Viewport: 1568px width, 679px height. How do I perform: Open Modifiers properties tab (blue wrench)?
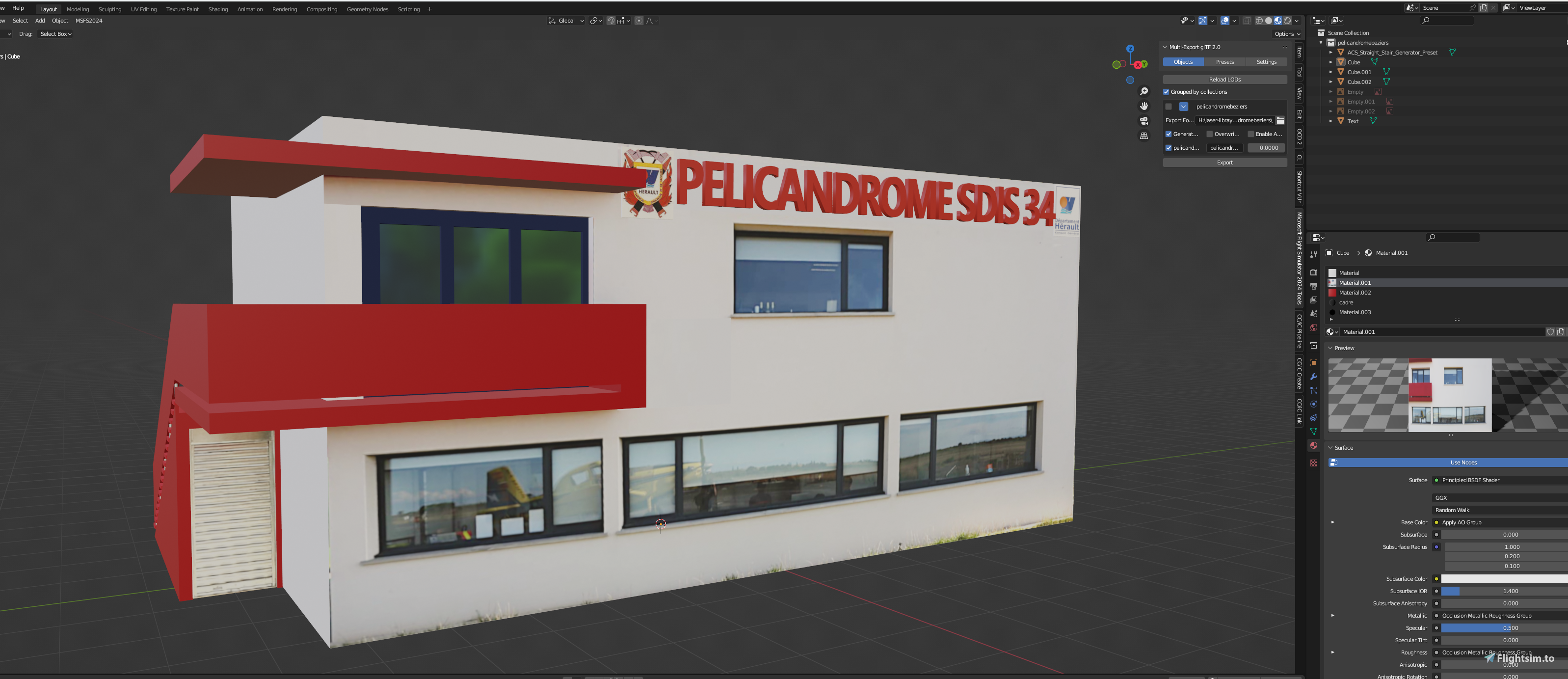click(1314, 377)
